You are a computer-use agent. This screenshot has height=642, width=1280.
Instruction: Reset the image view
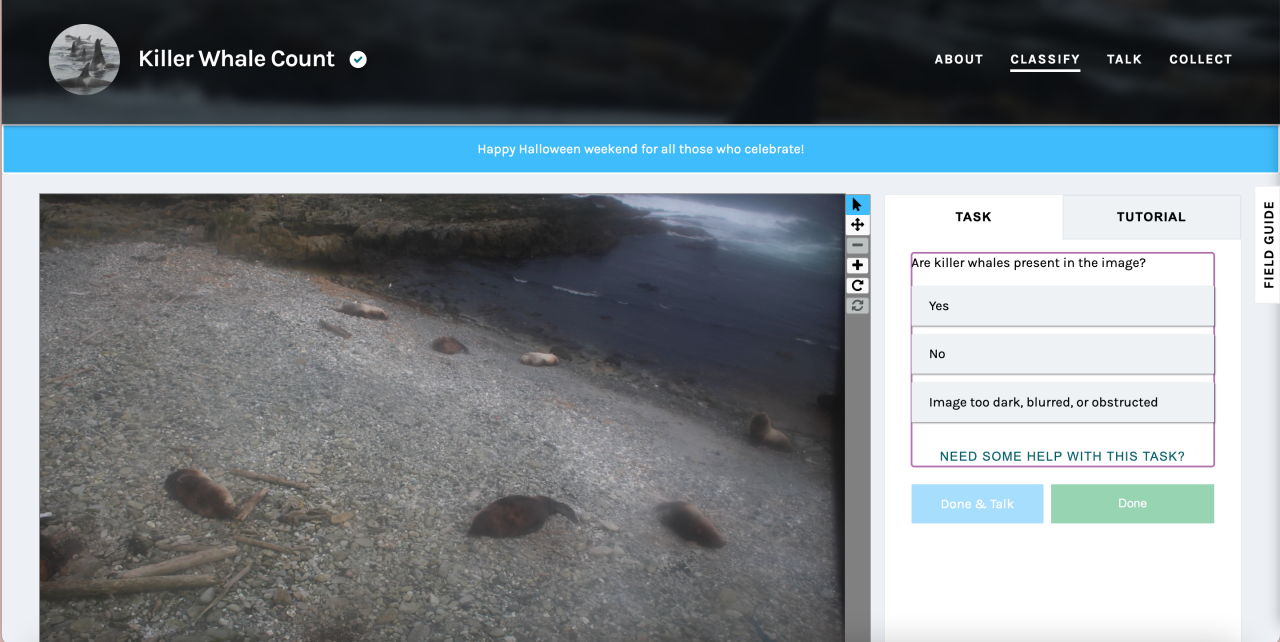click(x=857, y=305)
